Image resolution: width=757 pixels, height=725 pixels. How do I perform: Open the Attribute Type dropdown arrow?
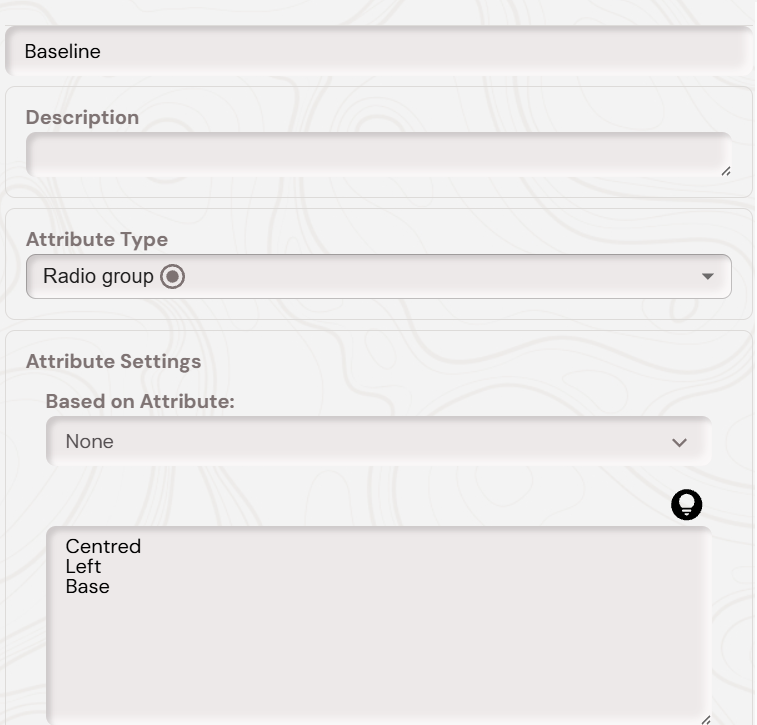pos(708,277)
